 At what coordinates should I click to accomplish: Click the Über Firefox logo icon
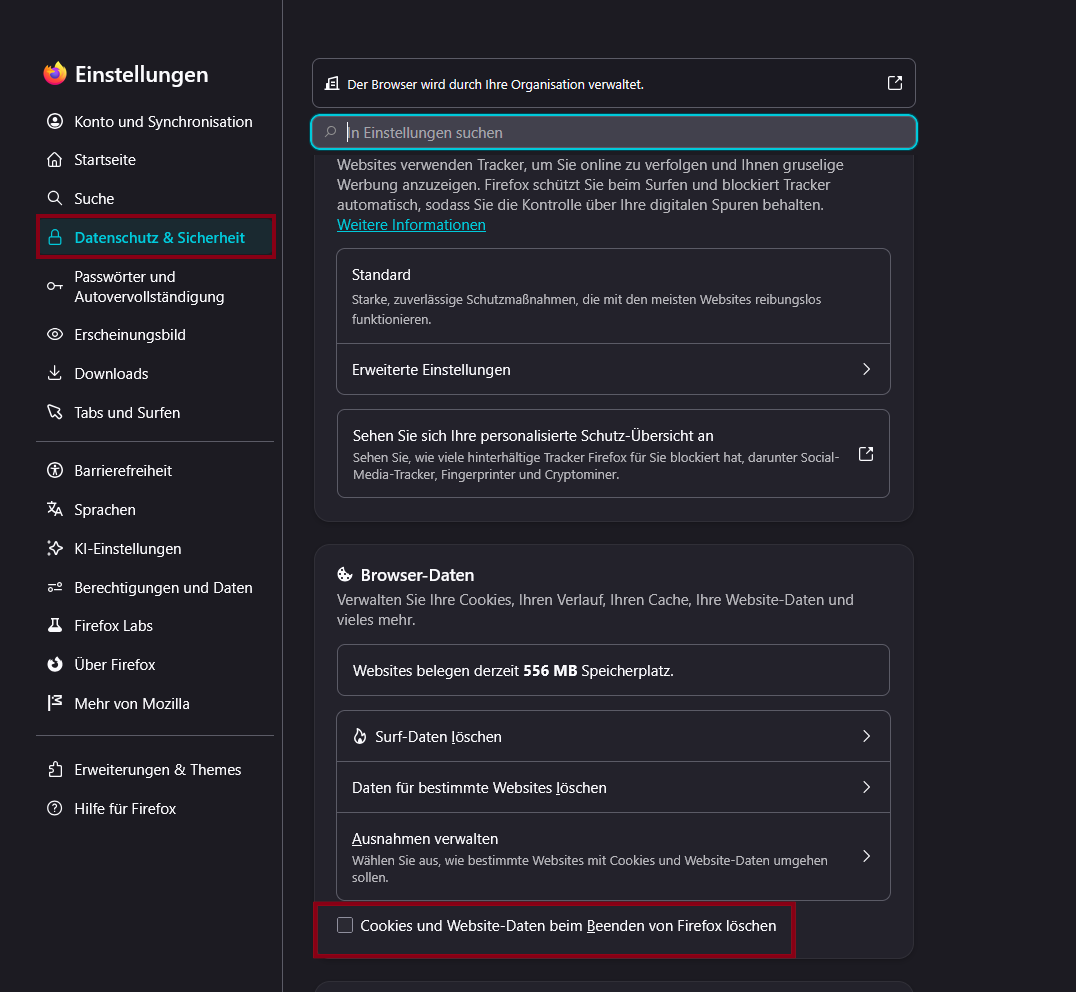coord(55,664)
